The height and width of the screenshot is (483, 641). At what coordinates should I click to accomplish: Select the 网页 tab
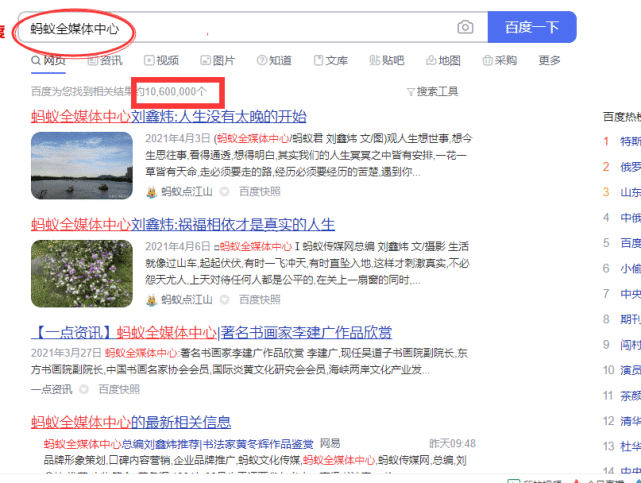(x=48, y=60)
